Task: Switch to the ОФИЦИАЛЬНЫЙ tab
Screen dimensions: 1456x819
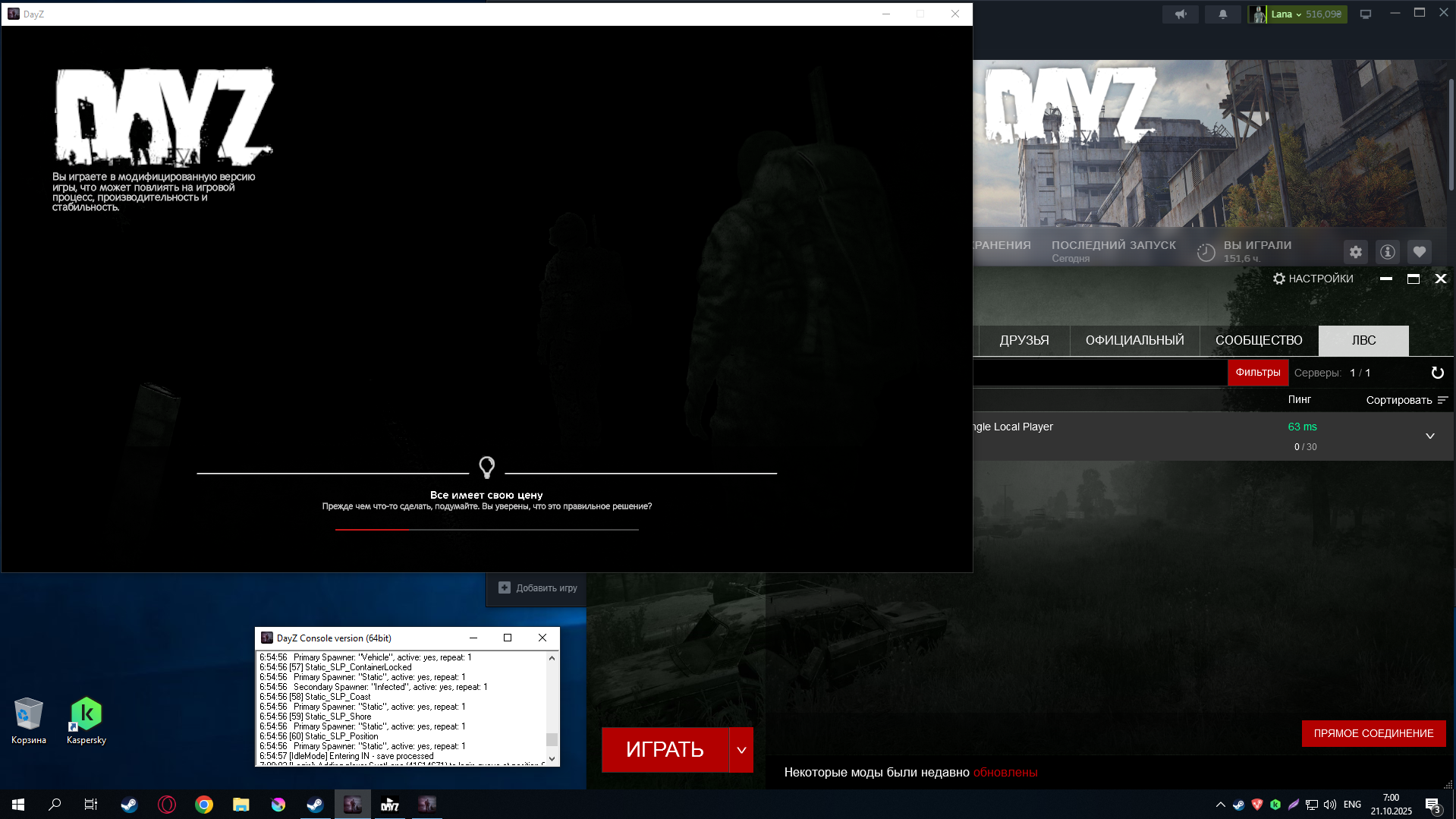Action: click(1134, 341)
